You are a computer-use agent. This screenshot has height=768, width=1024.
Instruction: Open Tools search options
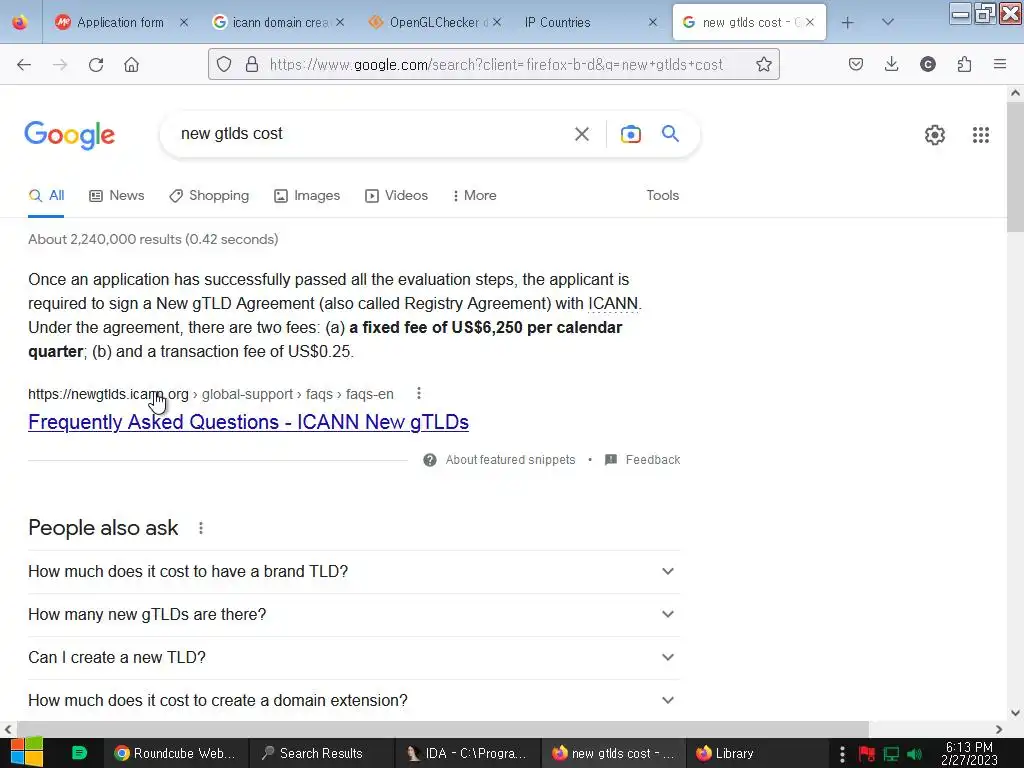point(662,195)
